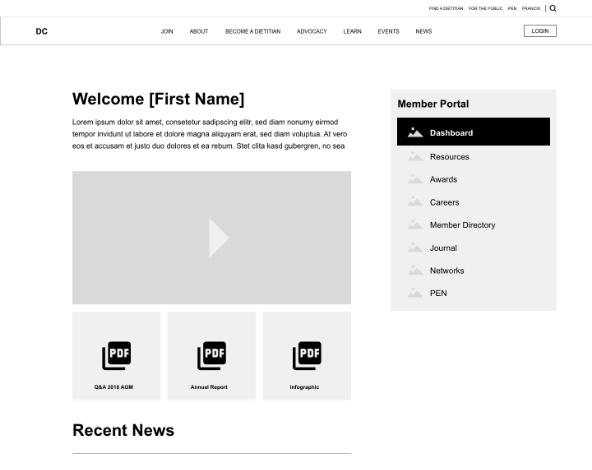Click the icon beside Resources in Member Portal

pyautogui.click(x=415, y=156)
